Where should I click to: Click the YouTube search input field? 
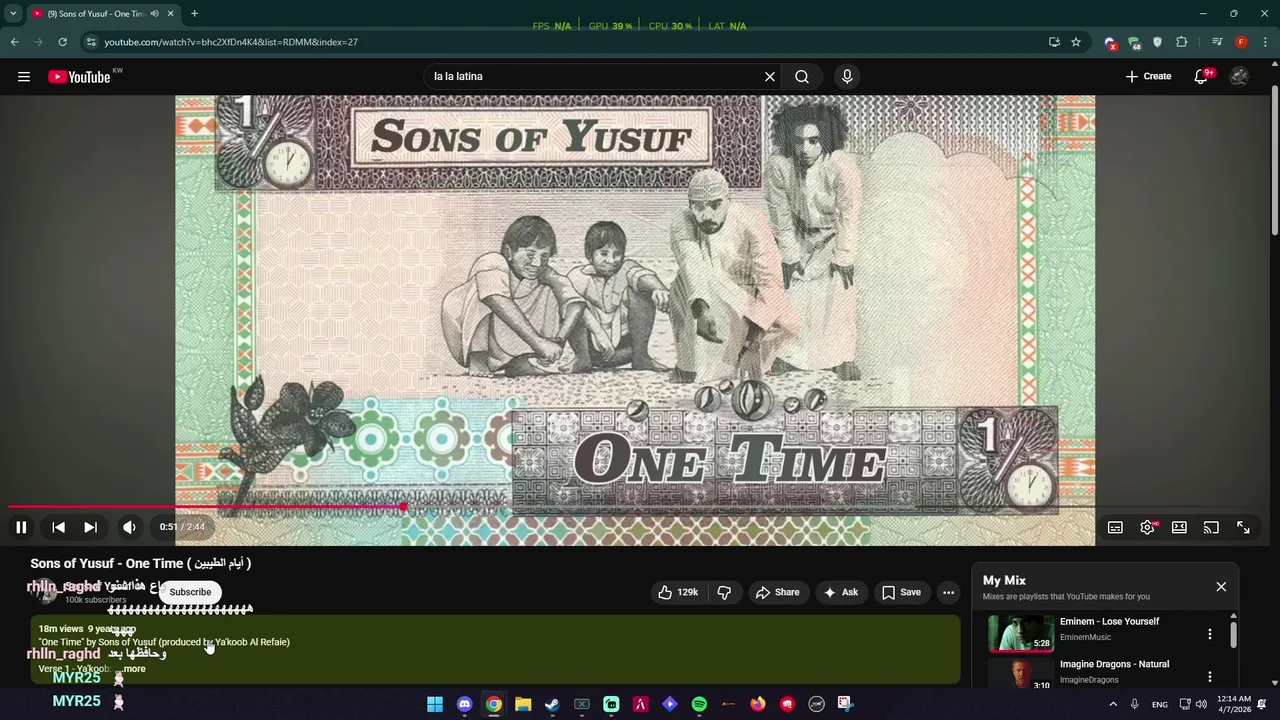pos(596,77)
